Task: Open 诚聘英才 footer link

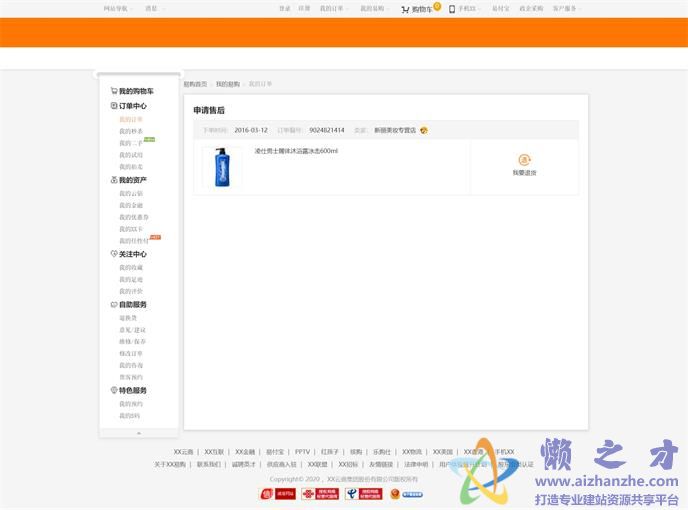Action: click(244, 464)
